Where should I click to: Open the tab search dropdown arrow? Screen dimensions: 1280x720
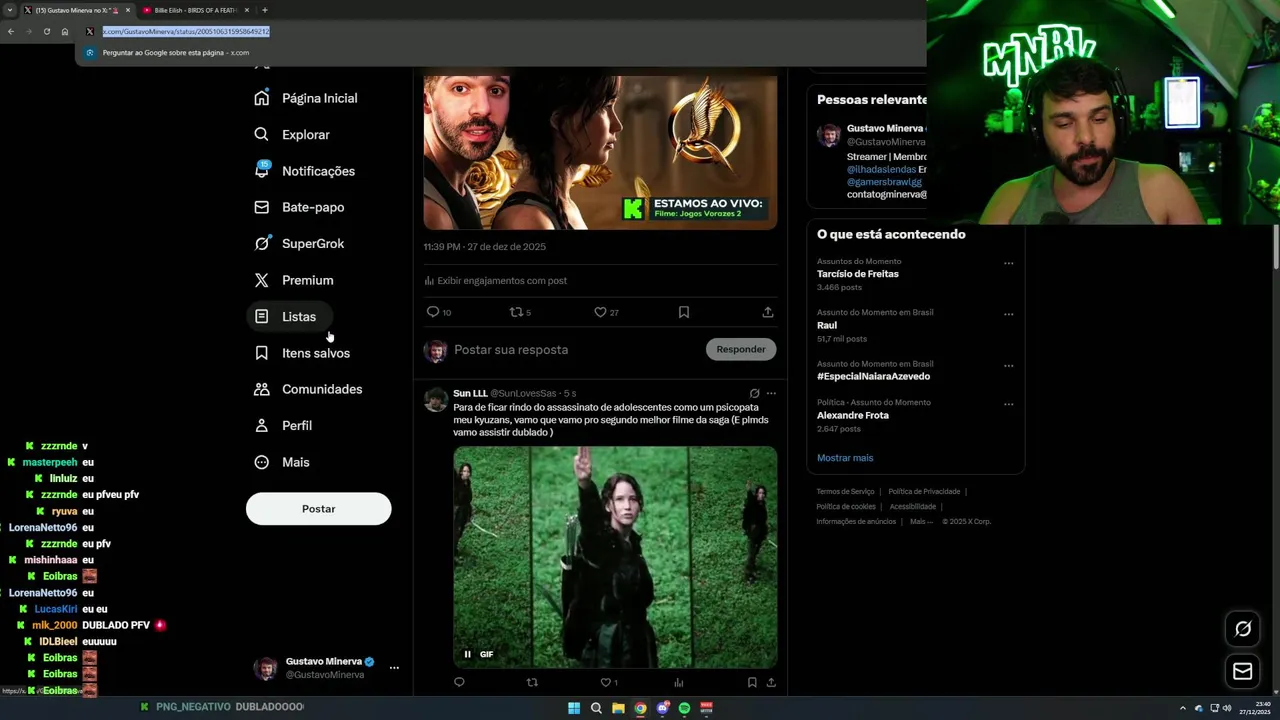coord(9,10)
